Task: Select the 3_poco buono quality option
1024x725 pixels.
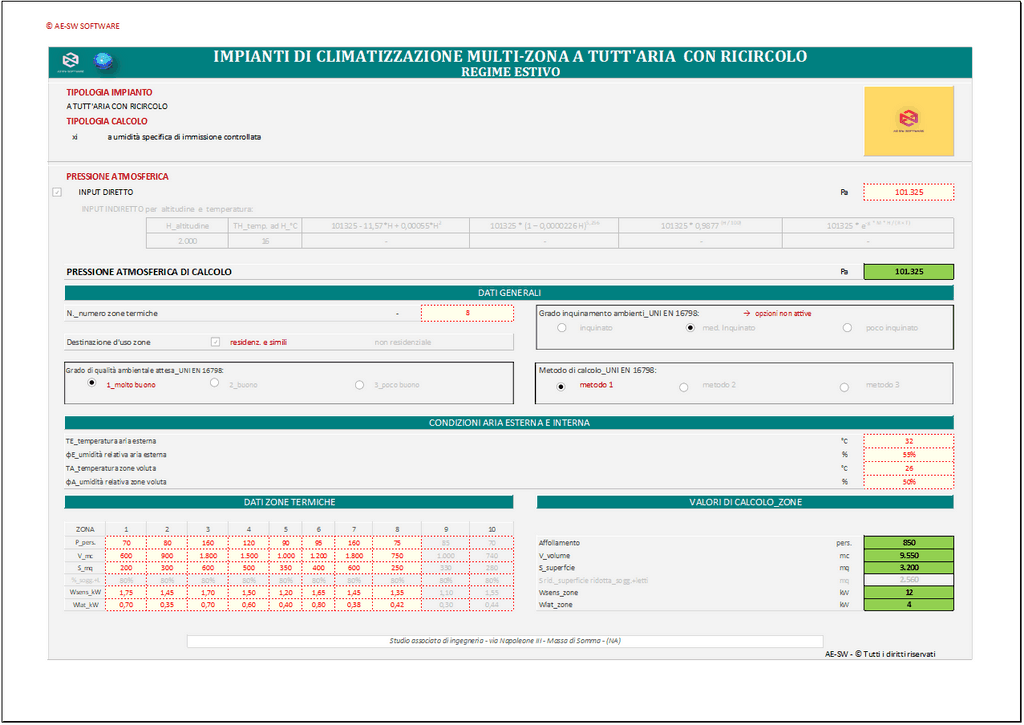Action: (359, 384)
